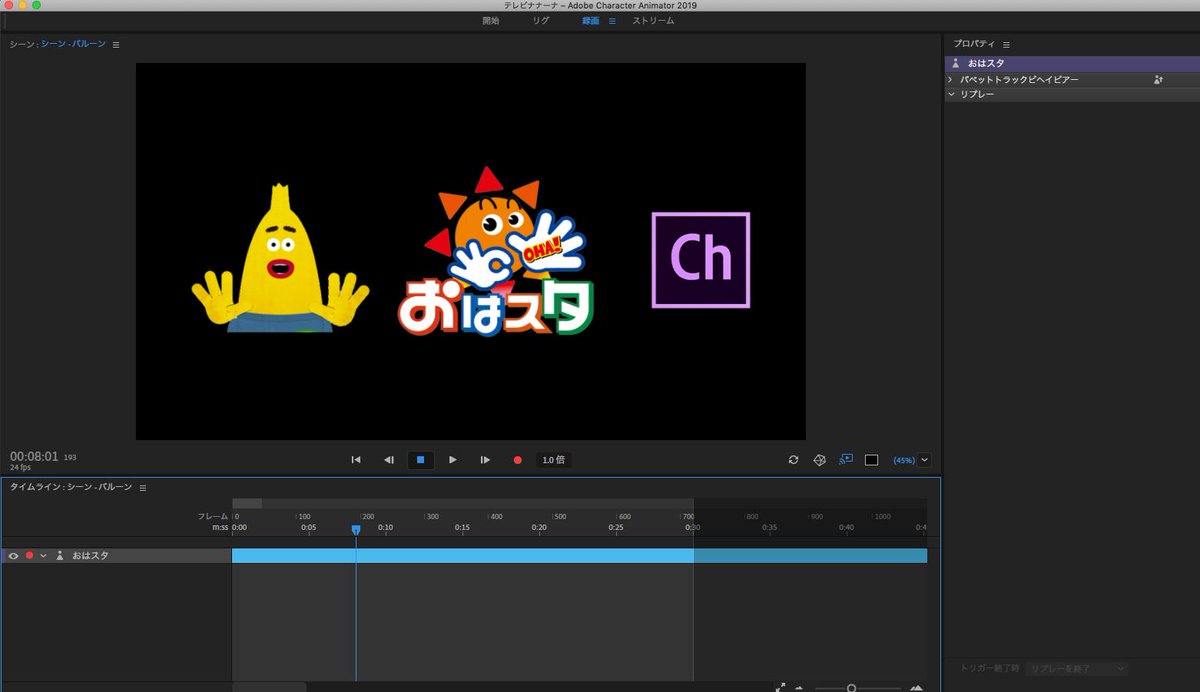Click the polygon mesh icon under the scene
Image resolution: width=1200 pixels, height=692 pixels.
click(819, 460)
